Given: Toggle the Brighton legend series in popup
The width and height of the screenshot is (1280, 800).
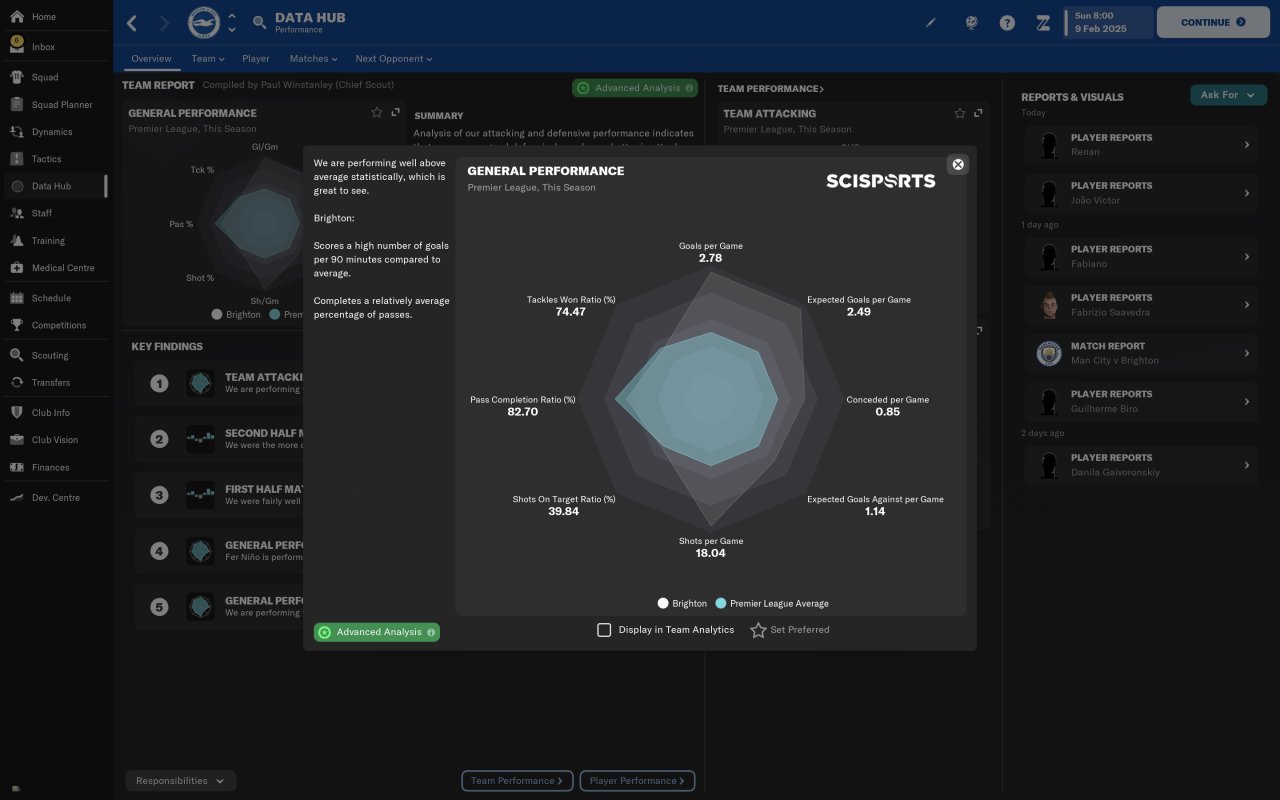Looking at the screenshot, I should (682, 603).
